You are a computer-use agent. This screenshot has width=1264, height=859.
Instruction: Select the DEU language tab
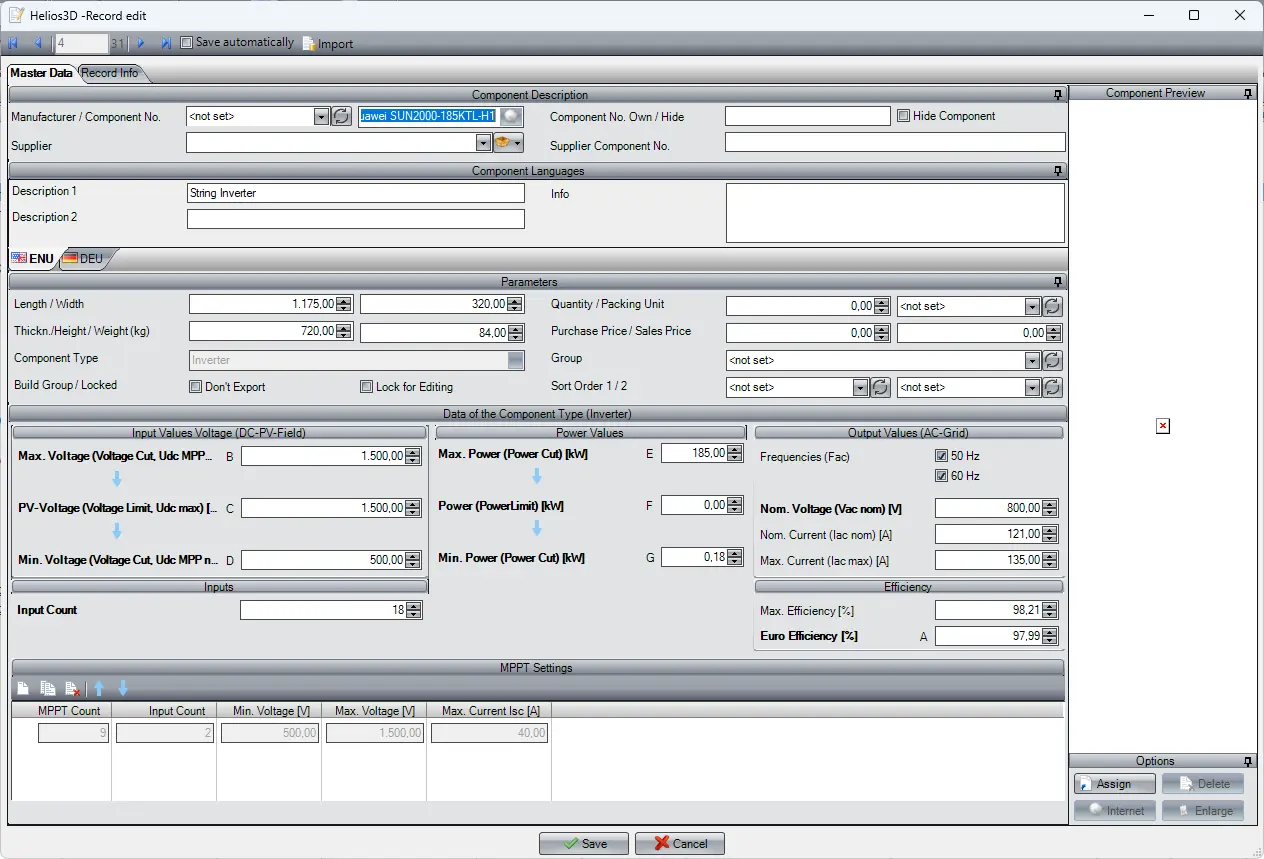coord(83,258)
